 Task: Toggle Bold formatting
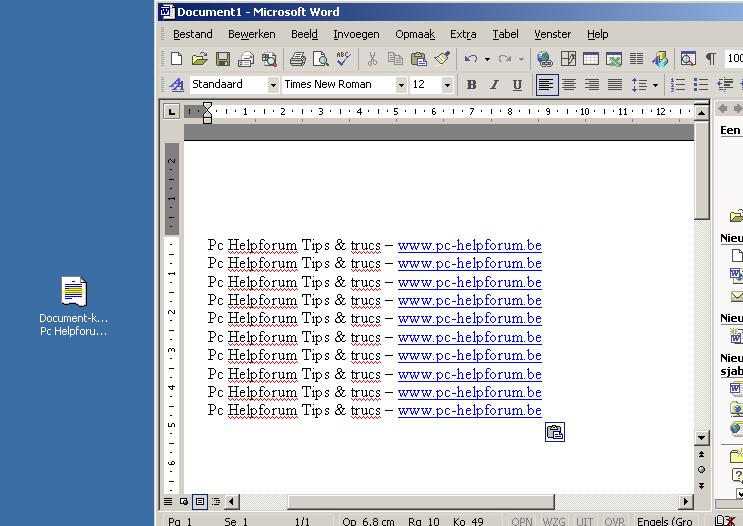tap(471, 85)
